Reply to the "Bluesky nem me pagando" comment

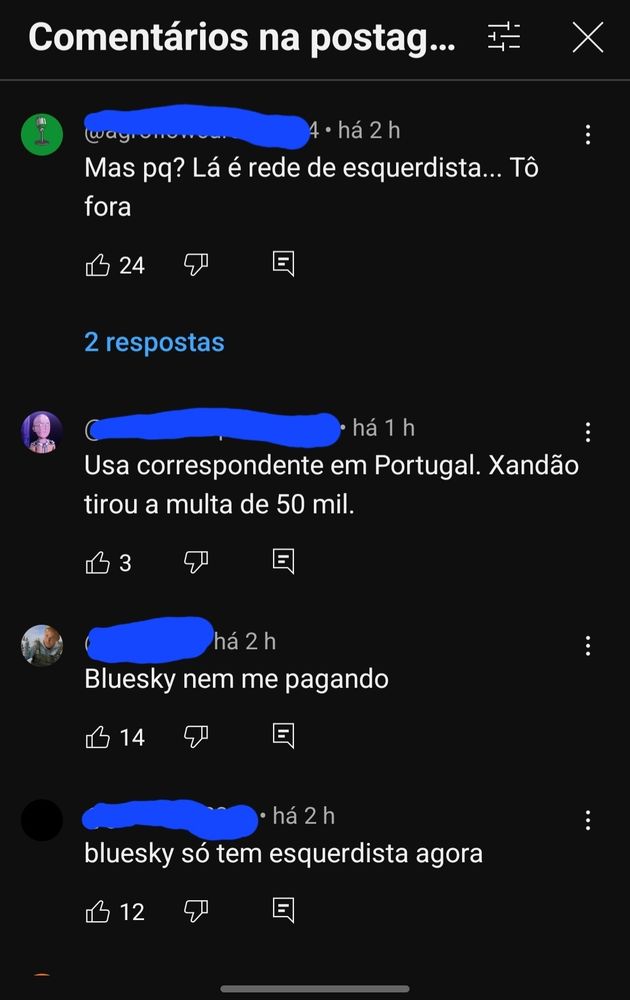click(x=283, y=736)
